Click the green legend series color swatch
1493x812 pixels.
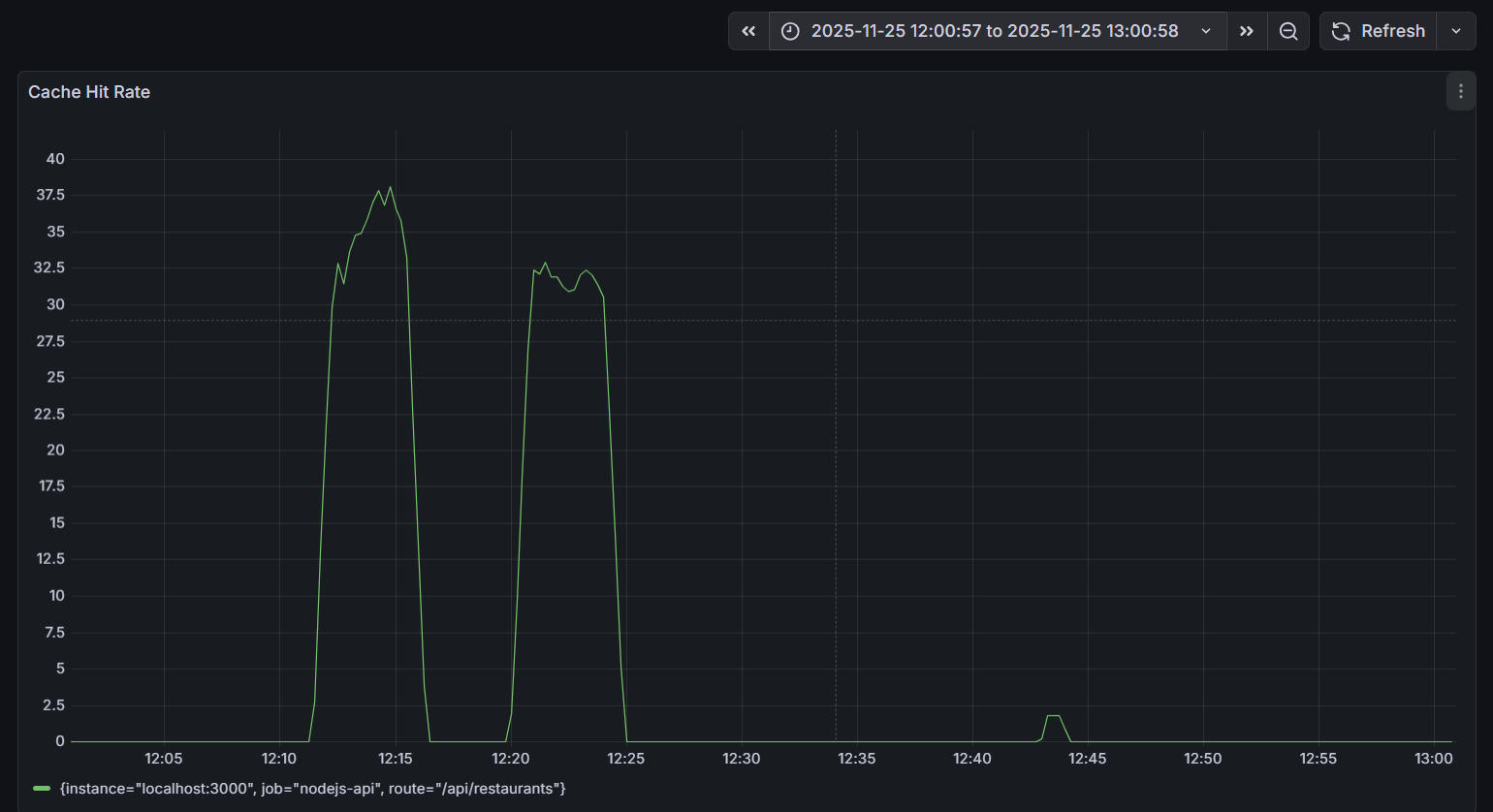(42, 789)
